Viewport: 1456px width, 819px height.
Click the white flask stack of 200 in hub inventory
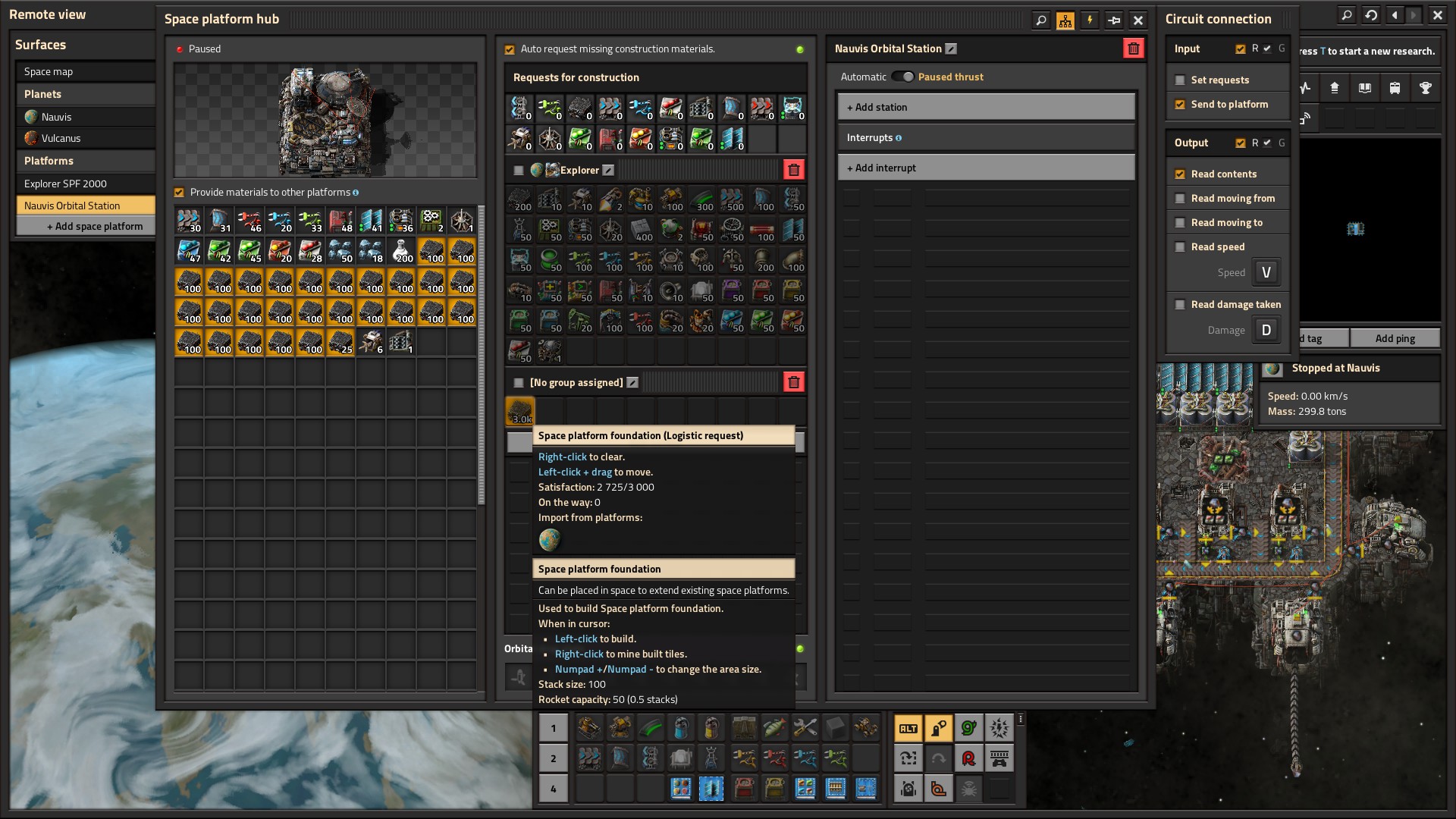pos(401,251)
